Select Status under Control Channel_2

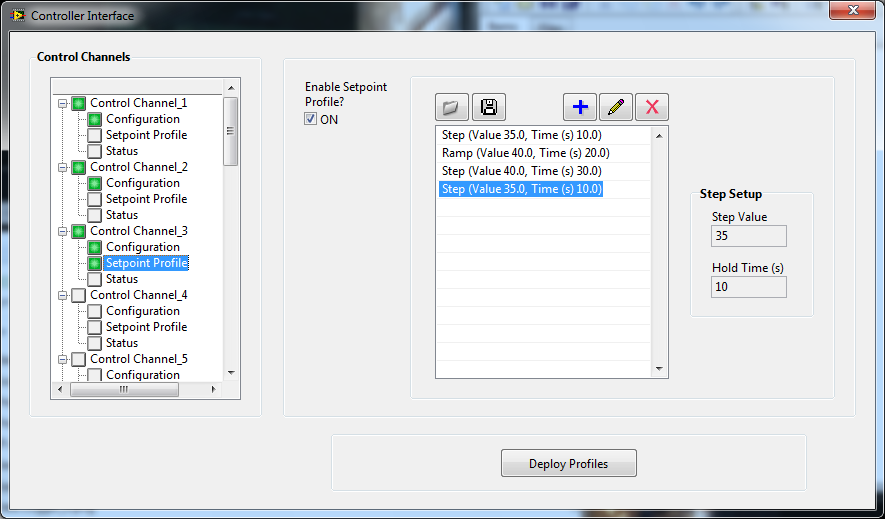[x=122, y=215]
